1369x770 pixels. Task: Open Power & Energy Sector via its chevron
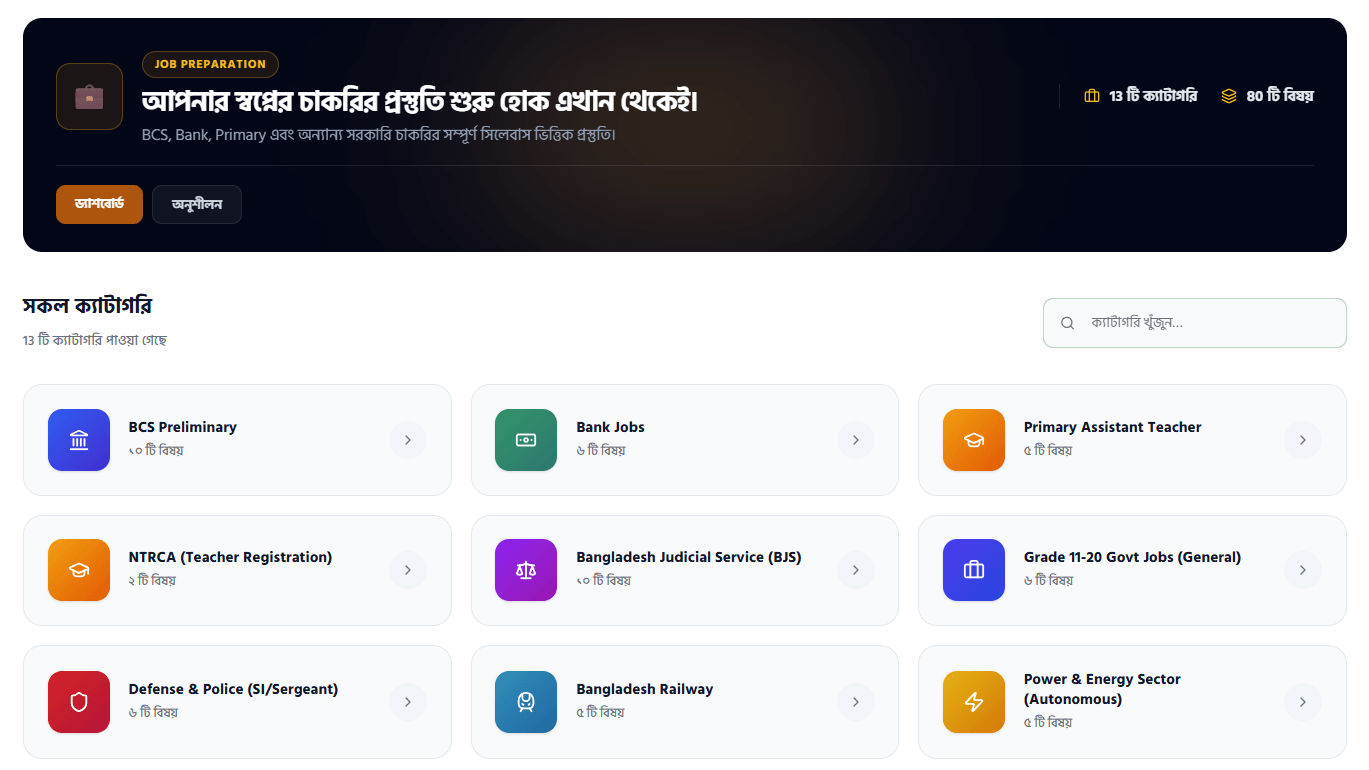pos(1303,702)
